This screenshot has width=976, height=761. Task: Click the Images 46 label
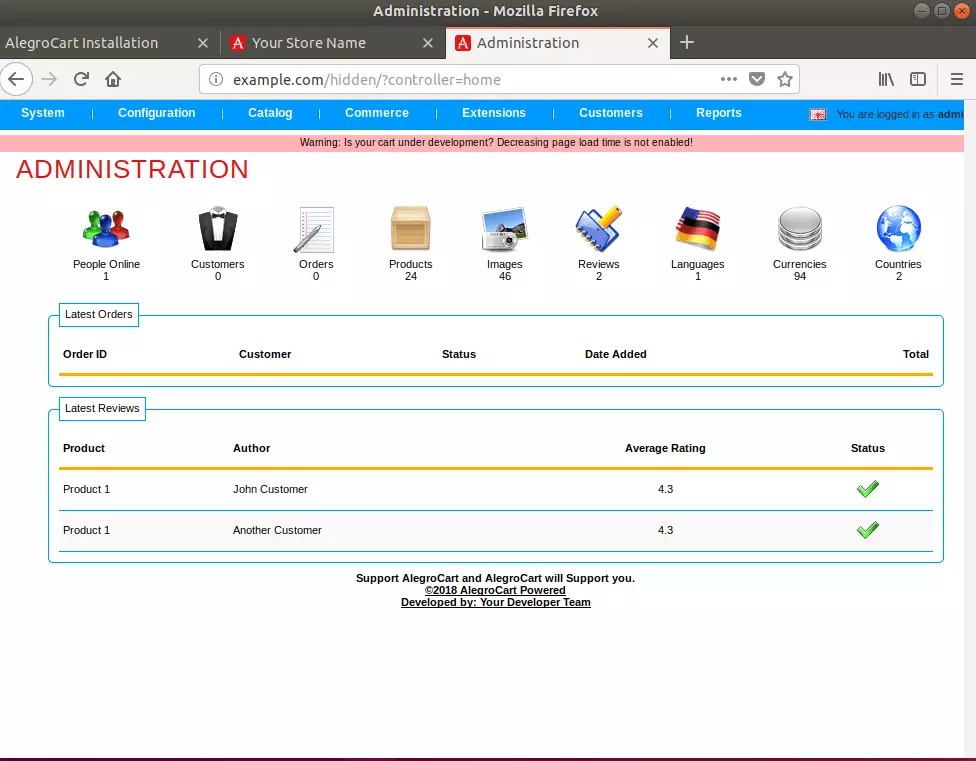(x=504, y=270)
